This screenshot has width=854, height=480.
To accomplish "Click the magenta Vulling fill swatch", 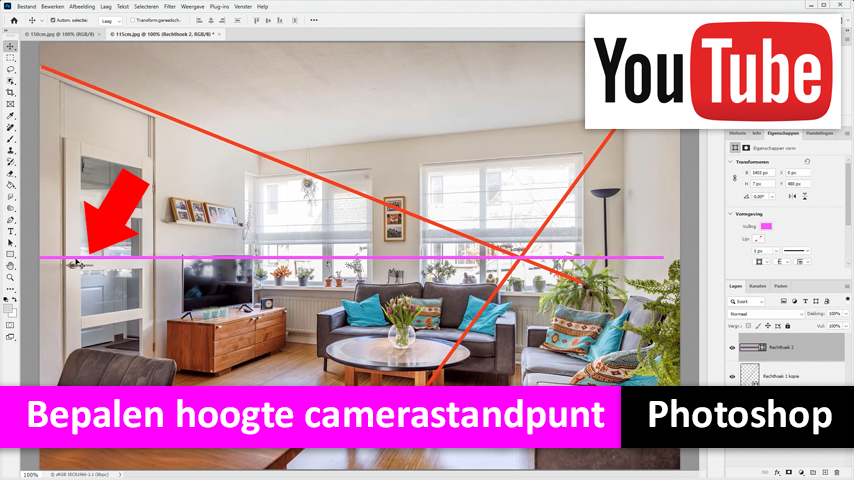I will point(766,227).
